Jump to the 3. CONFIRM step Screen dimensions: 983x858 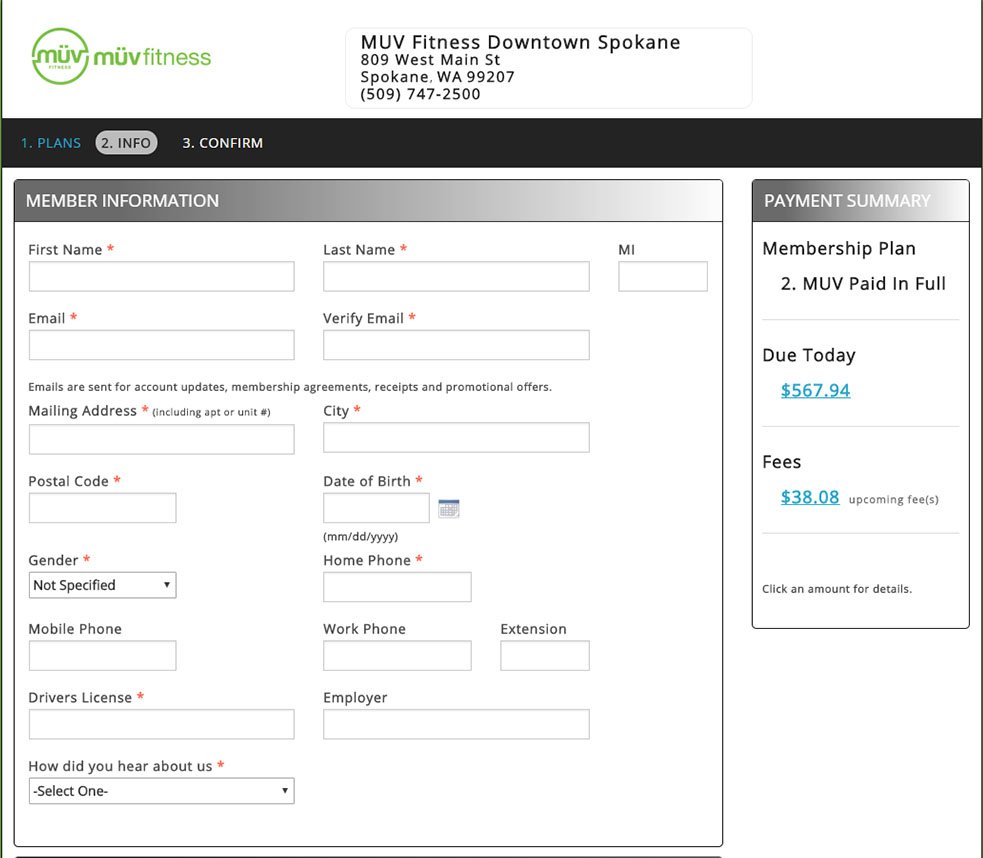(223, 143)
